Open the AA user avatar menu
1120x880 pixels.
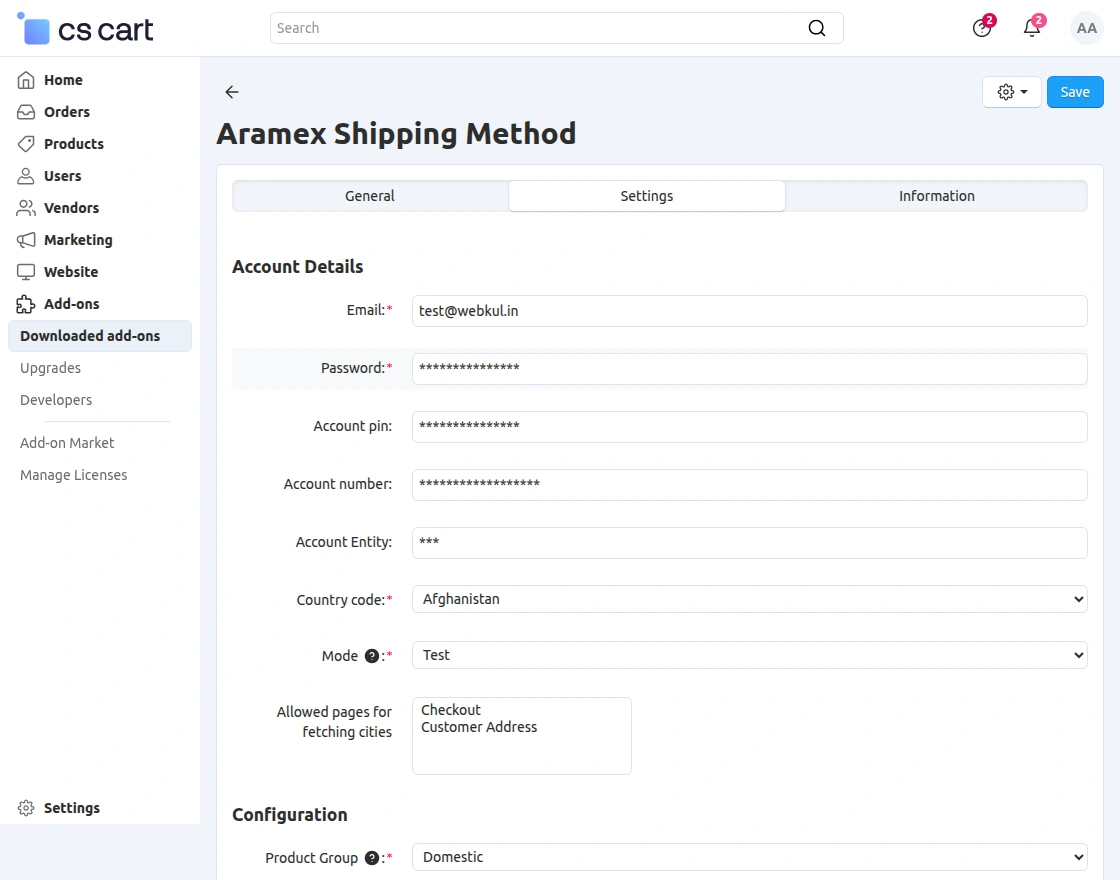pos(1086,28)
